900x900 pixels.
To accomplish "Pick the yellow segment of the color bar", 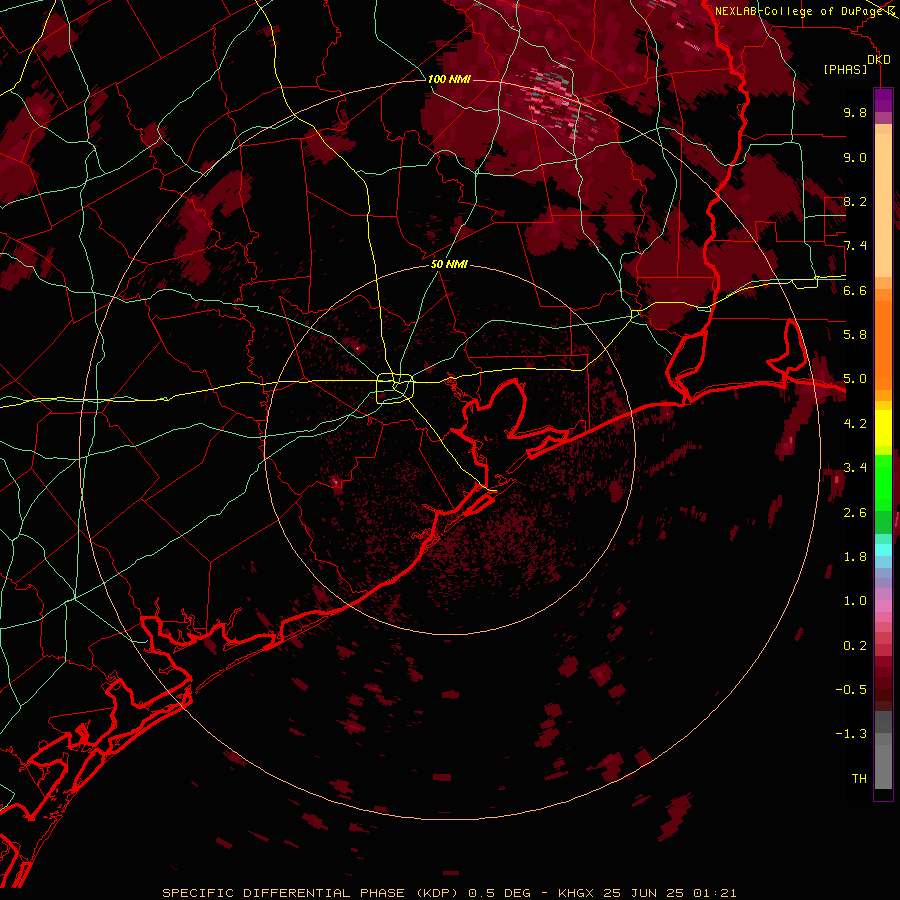I will pyautogui.click(x=883, y=428).
